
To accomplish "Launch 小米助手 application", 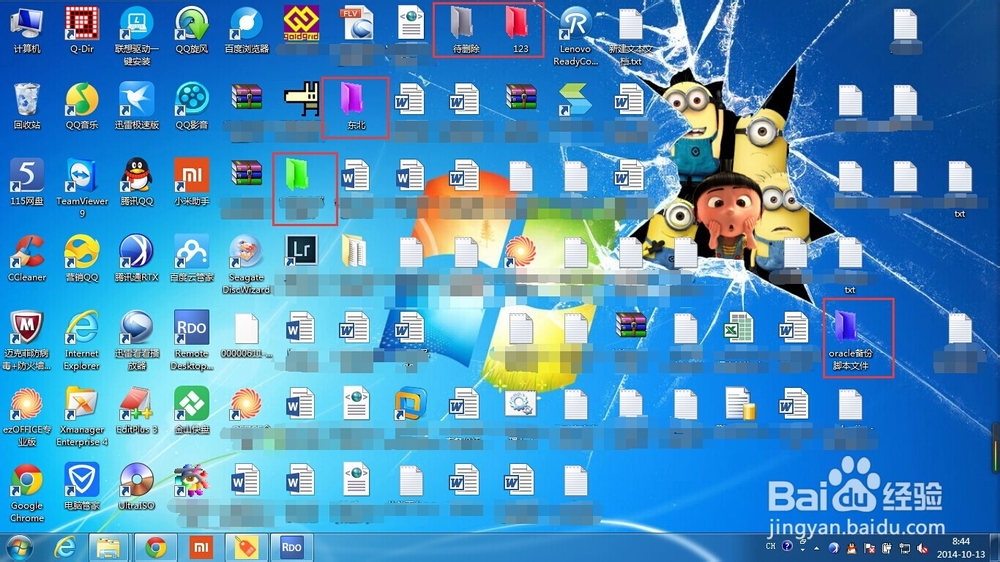I will [x=191, y=182].
